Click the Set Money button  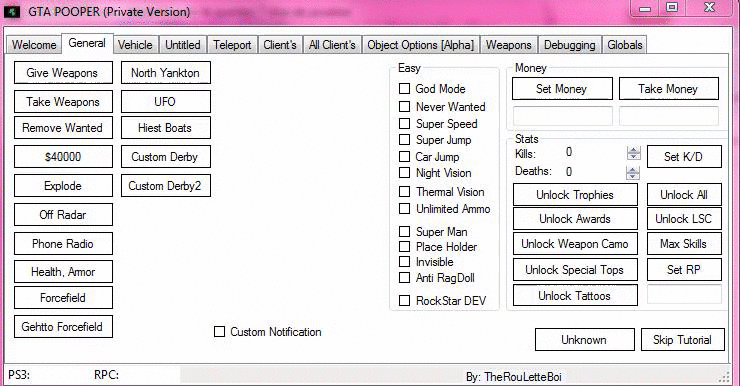[x=562, y=89]
